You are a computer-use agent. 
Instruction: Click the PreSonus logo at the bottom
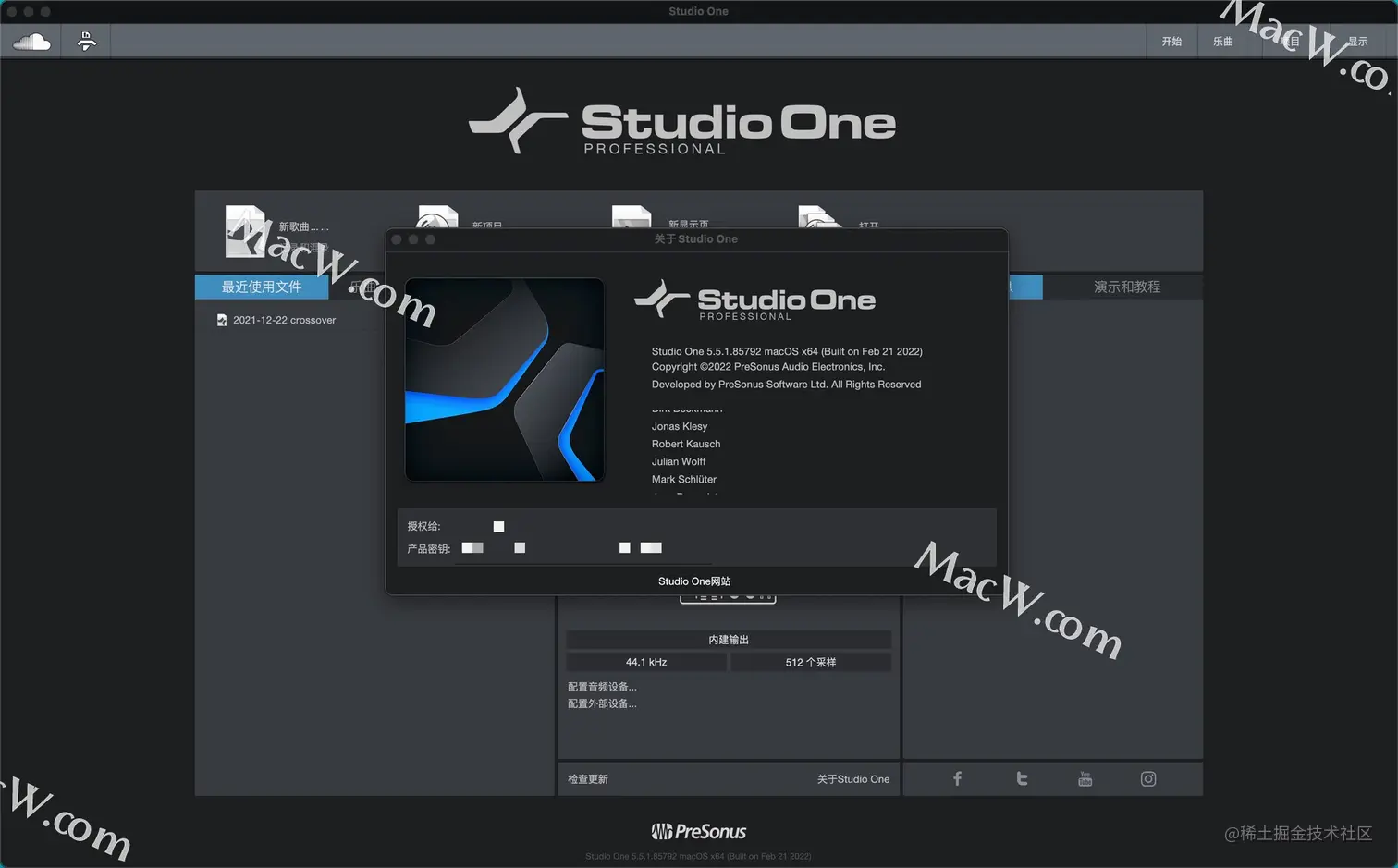pyautogui.click(x=699, y=831)
